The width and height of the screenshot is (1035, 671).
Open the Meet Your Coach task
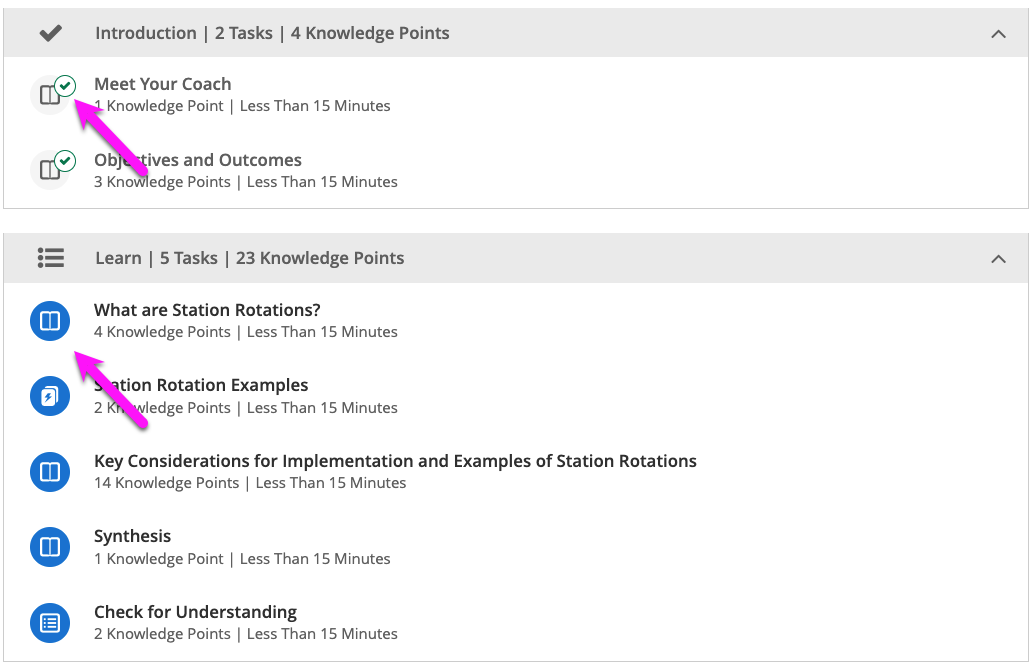click(162, 84)
